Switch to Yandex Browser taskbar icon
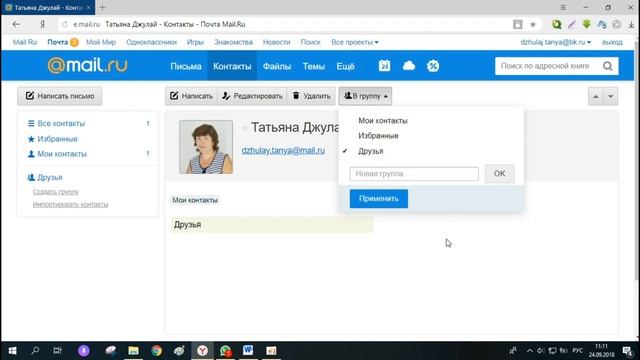This screenshot has width=640, height=360. (202, 351)
